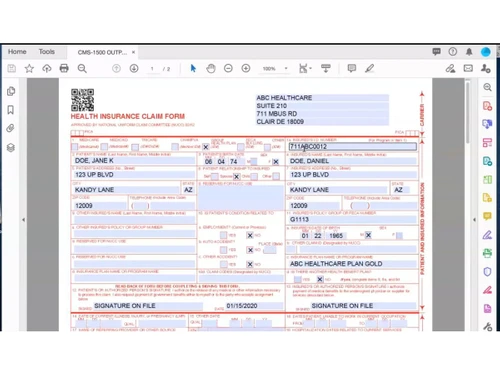Upload the file to cloud icon

click(x=47, y=68)
